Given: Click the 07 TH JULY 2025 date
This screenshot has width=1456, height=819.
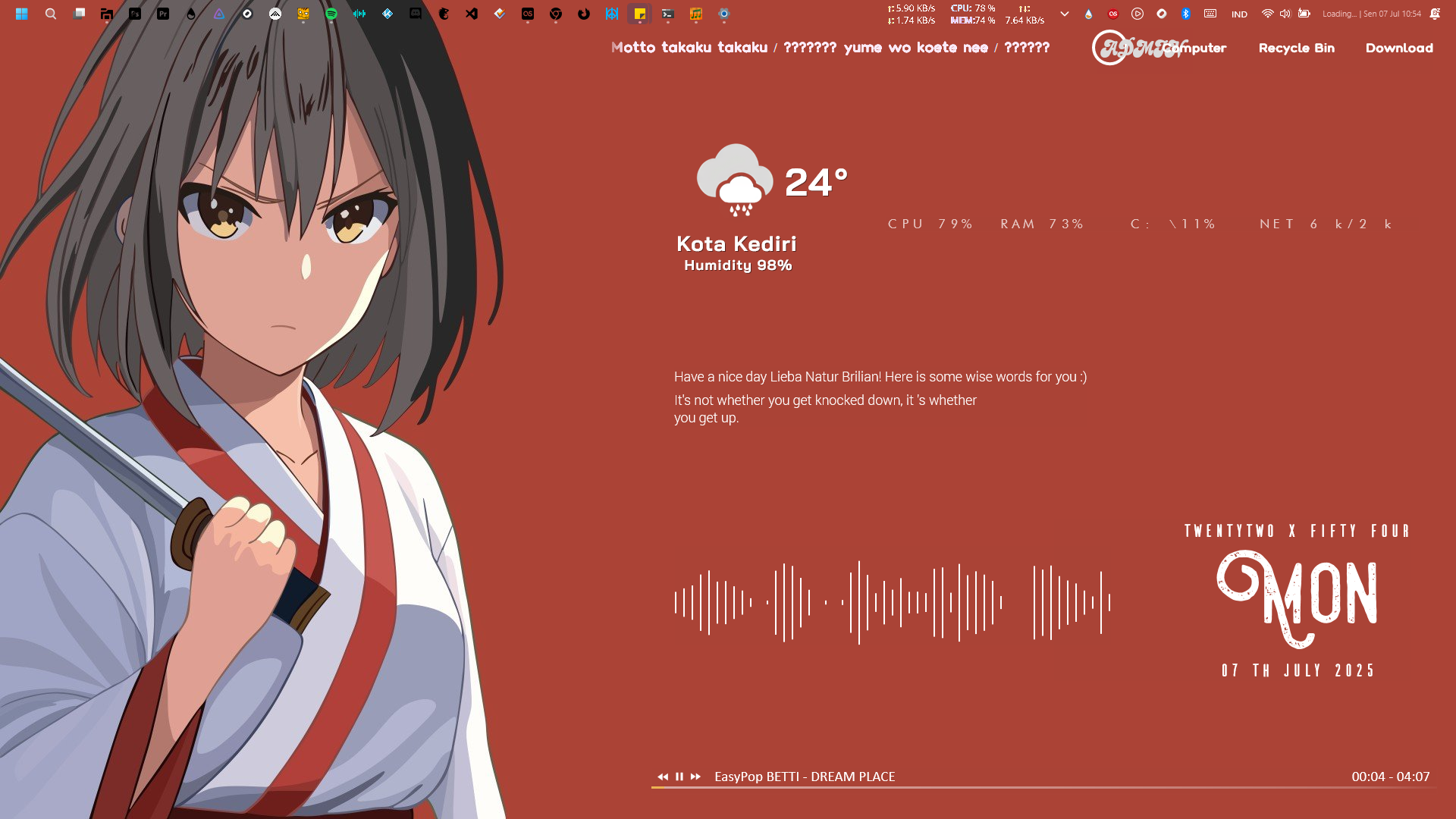Looking at the screenshot, I should tap(1298, 670).
